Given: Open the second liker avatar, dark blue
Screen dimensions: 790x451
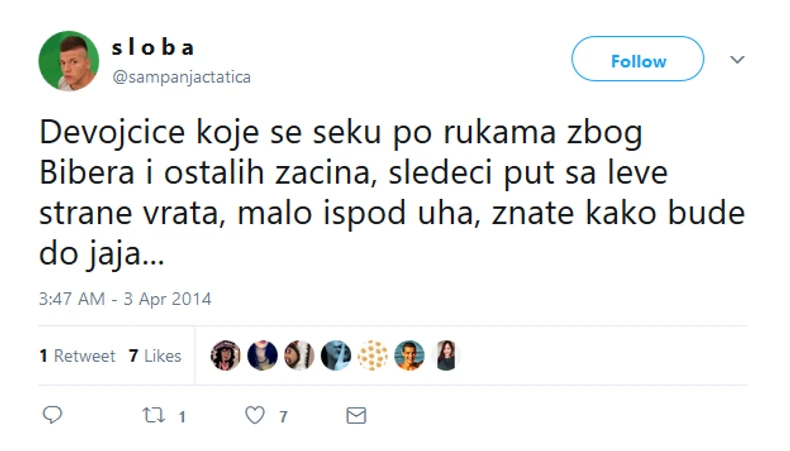Looking at the screenshot, I should pyautogui.click(x=262, y=355).
